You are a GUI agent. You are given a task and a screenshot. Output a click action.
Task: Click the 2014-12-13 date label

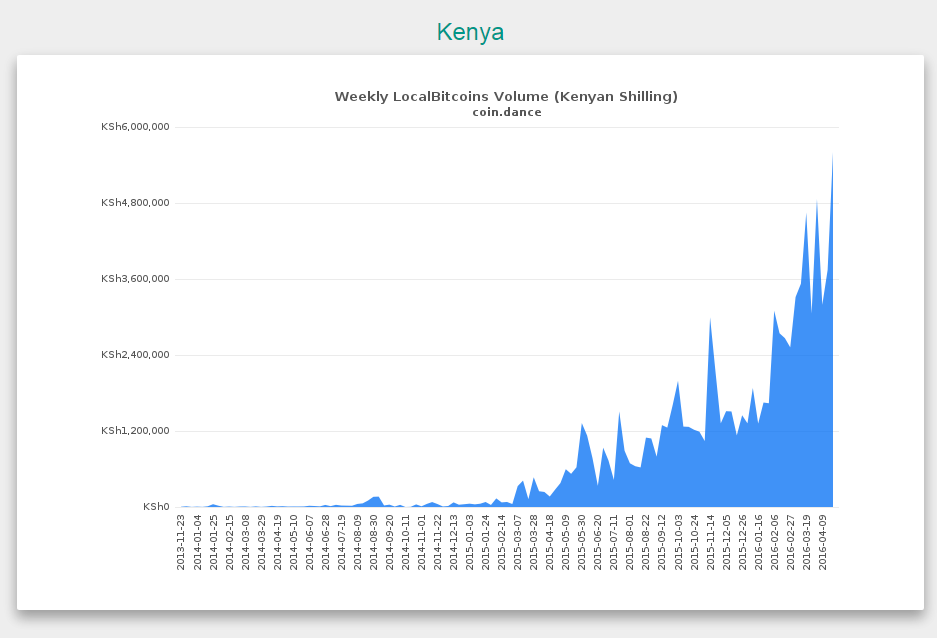454,542
